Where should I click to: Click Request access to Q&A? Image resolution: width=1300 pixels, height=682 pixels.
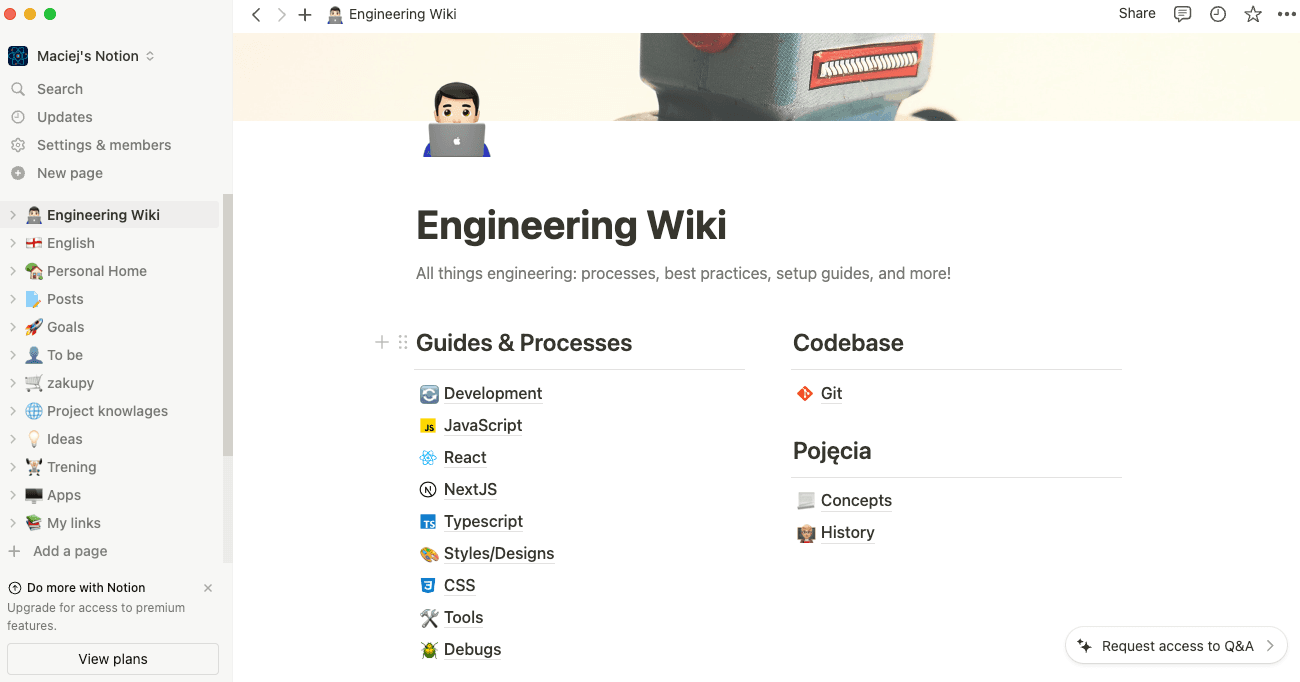[1176, 646]
